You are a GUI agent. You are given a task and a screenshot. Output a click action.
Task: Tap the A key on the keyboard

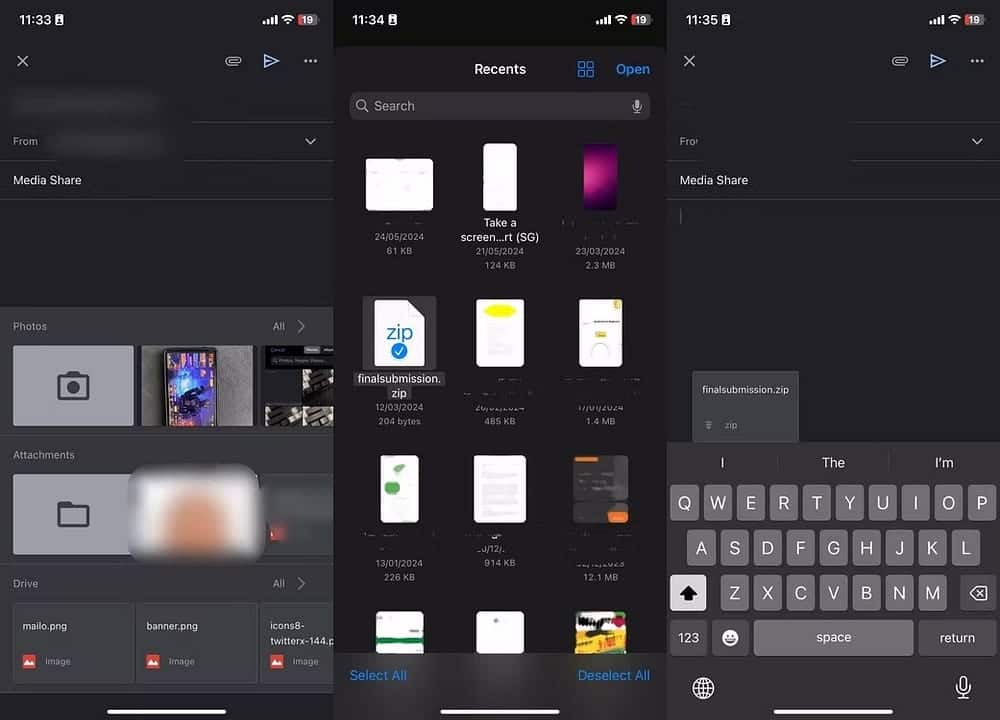click(702, 548)
